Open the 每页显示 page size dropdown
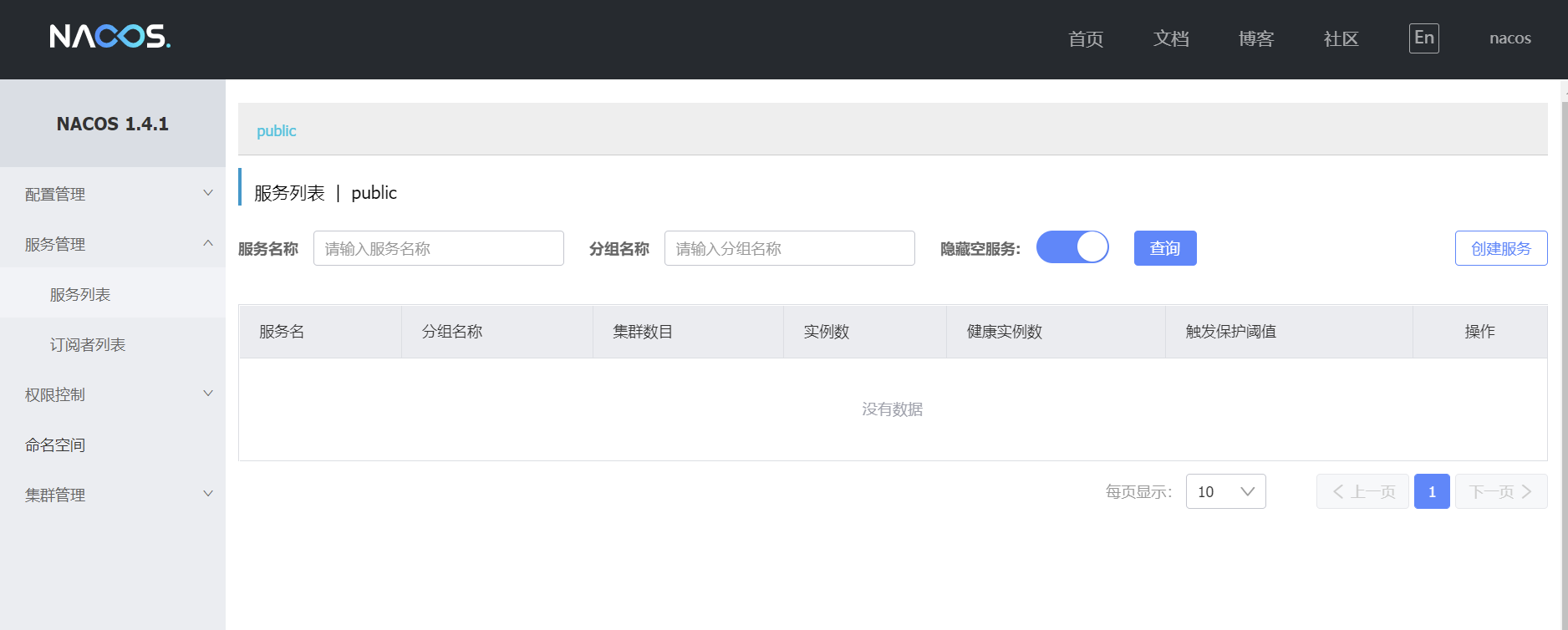This screenshot has width=1568, height=630. [1225, 491]
